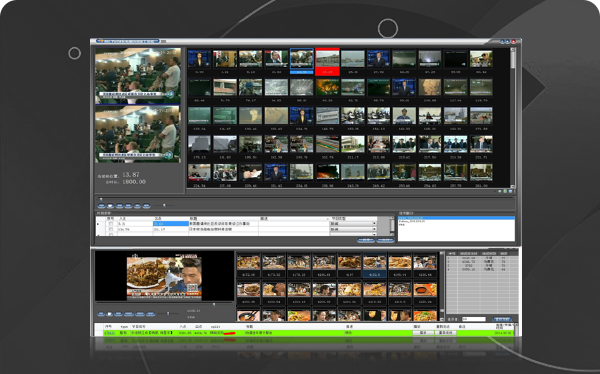This screenshot has height=374, width=600.
Task: Tick the checkbox in the empty third clip row
Action: [111, 234]
